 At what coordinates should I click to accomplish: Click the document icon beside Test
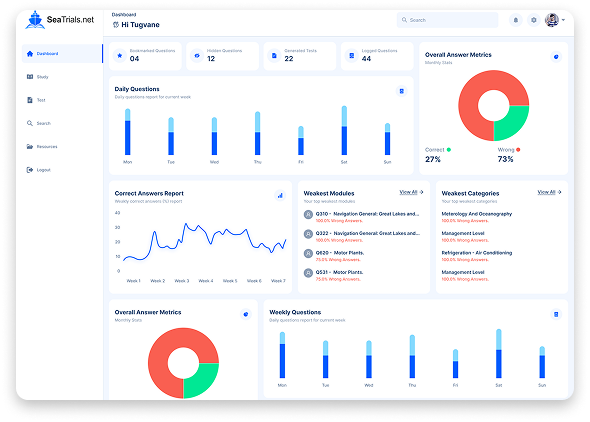click(30, 100)
